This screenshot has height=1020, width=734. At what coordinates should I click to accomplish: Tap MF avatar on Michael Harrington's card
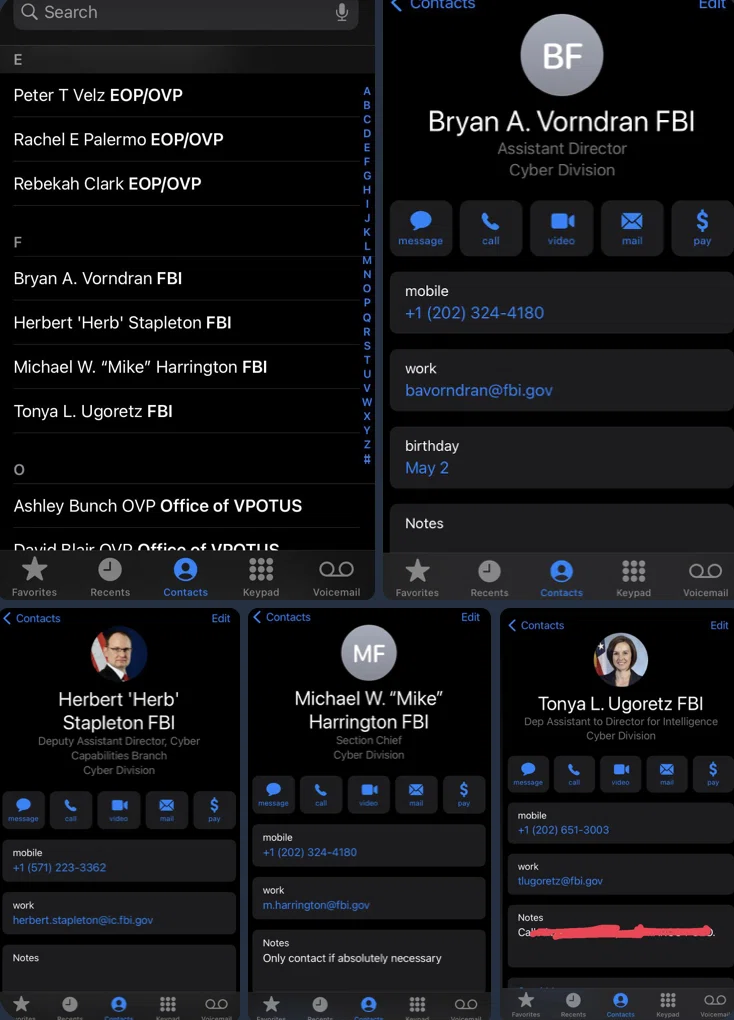369,652
